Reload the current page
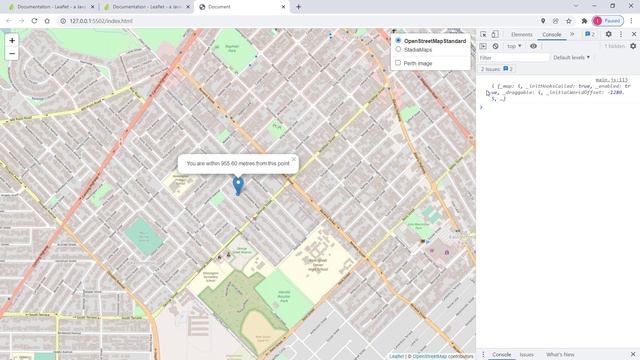The image size is (640, 360). point(34,21)
